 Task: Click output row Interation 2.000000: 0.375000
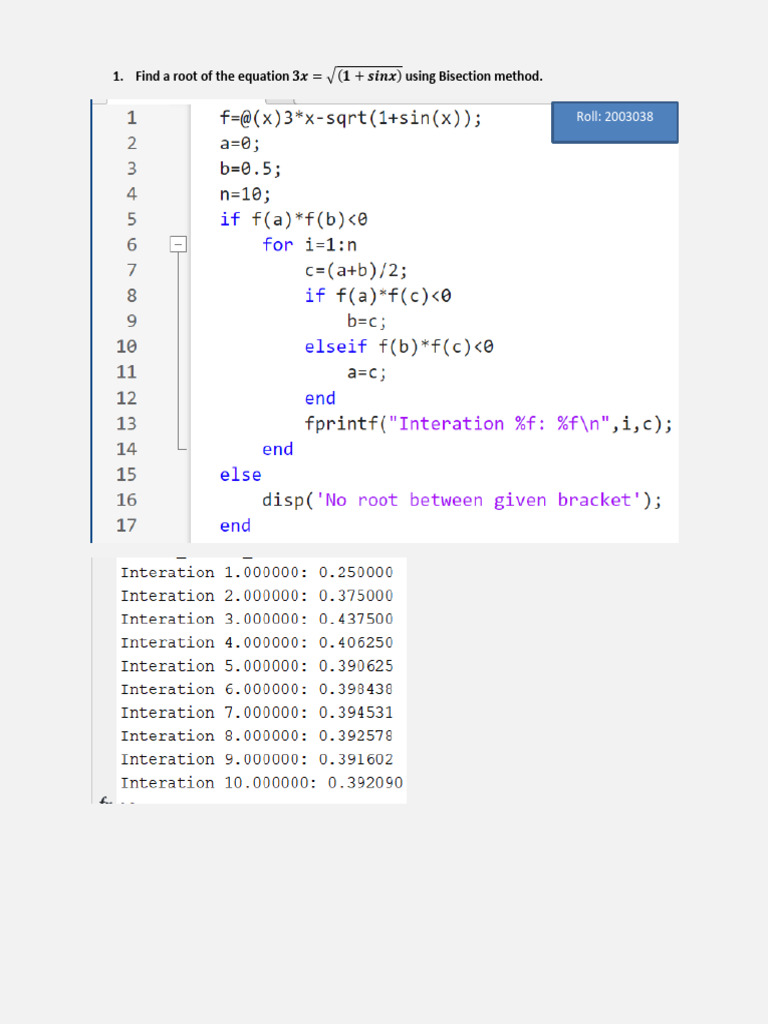pos(257,596)
